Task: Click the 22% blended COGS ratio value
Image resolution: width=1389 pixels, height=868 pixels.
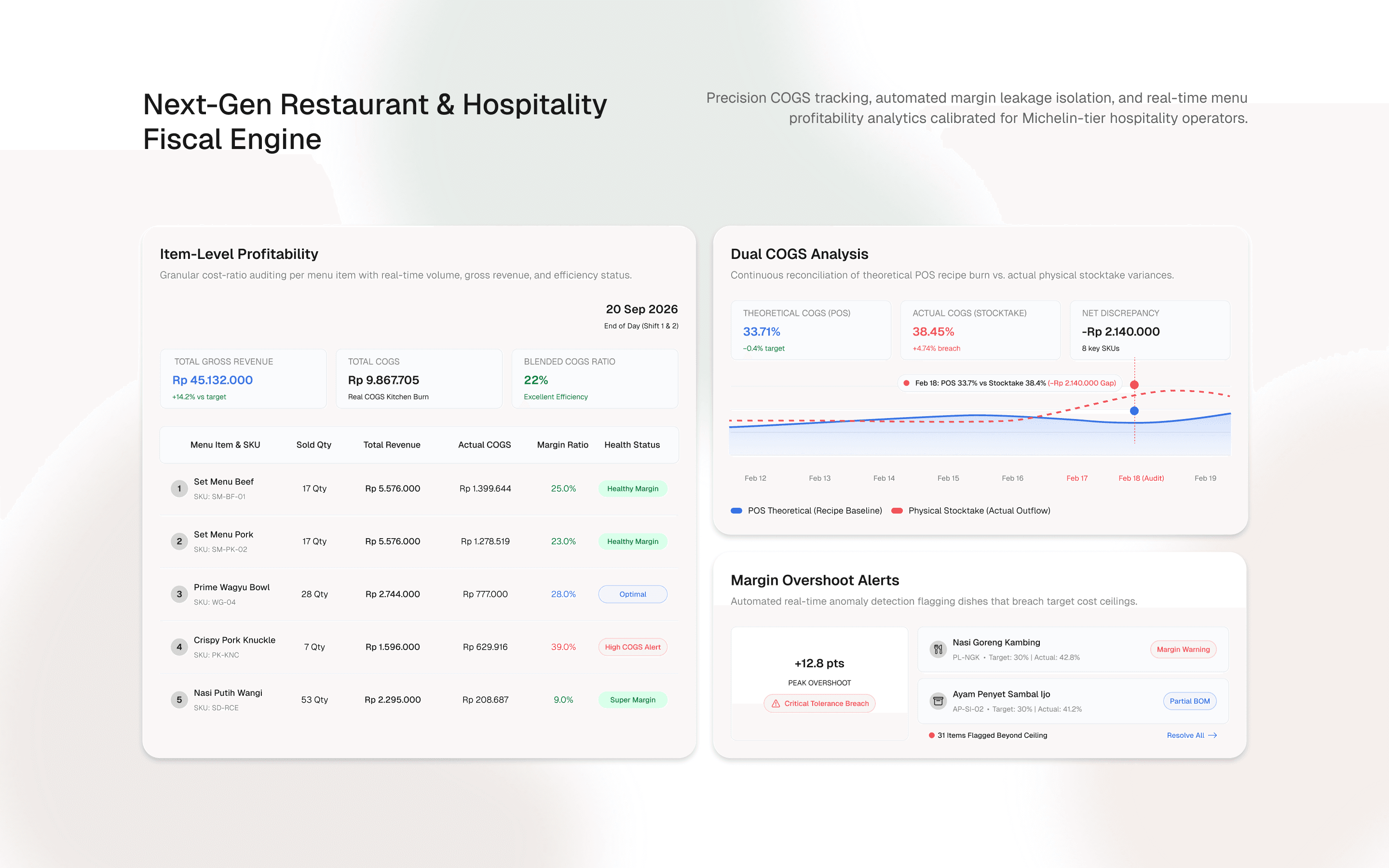Action: [x=536, y=380]
